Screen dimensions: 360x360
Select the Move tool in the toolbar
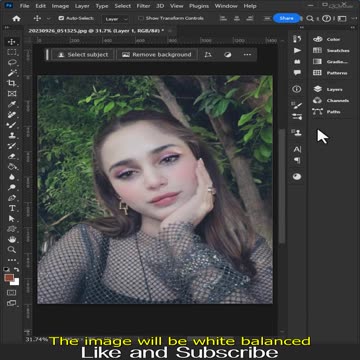coord(12,42)
